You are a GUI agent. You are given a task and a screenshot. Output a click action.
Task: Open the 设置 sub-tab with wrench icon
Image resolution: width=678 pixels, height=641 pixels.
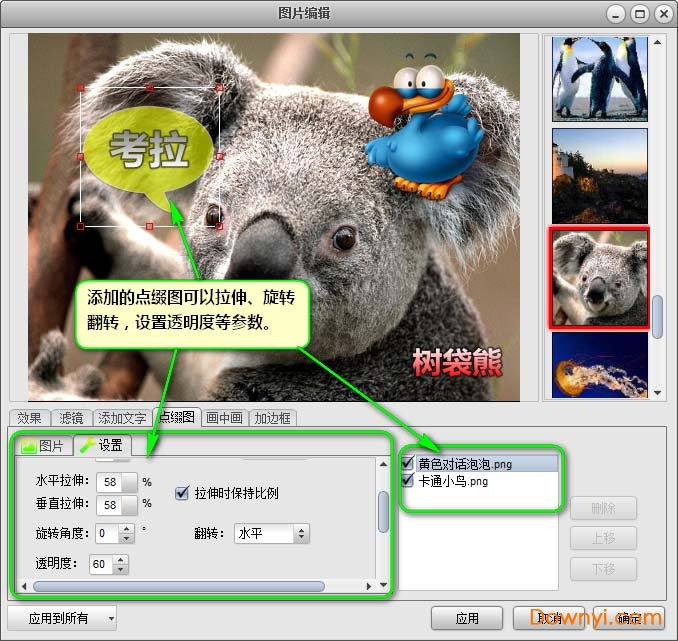pyautogui.click(x=102, y=445)
